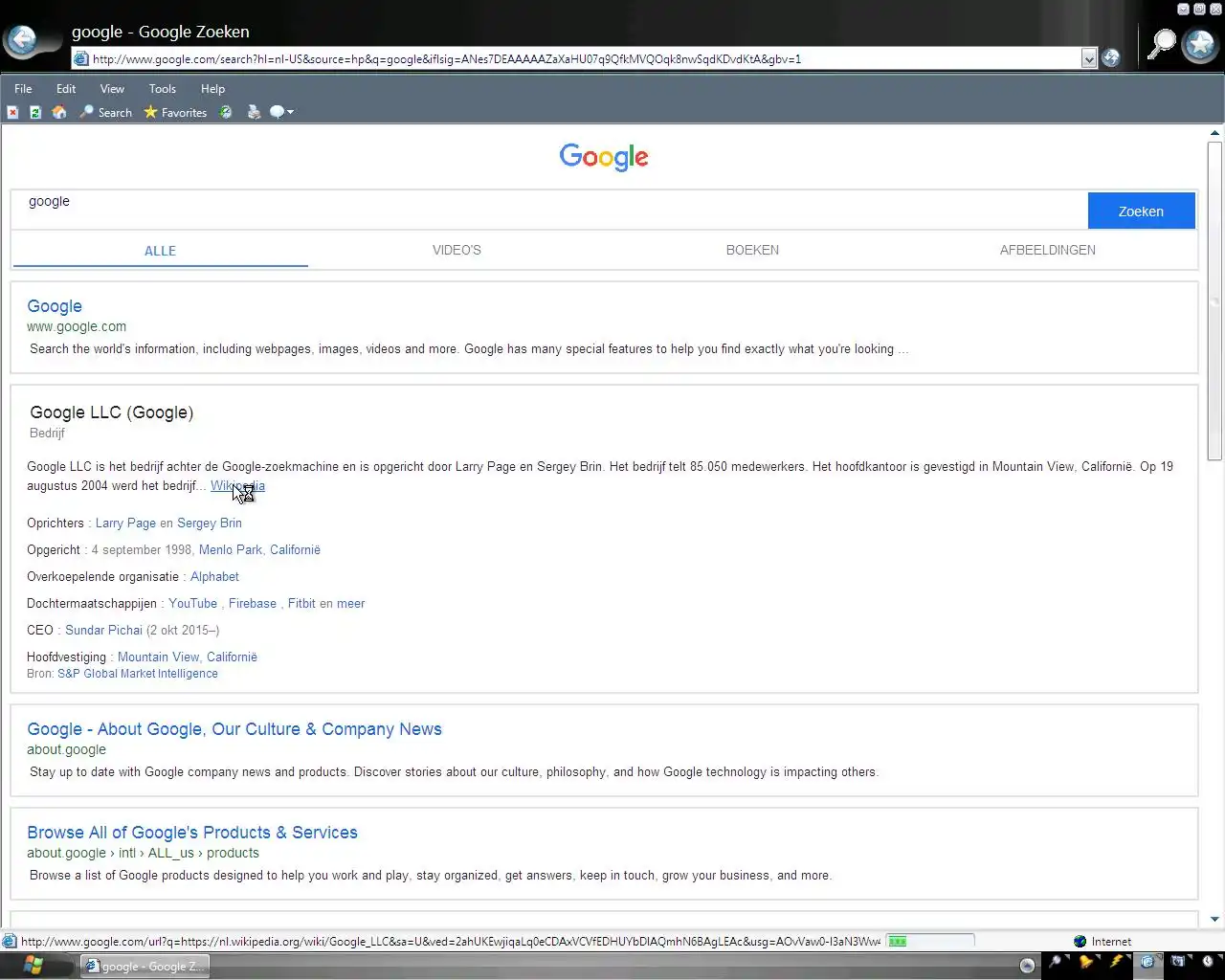Click the yellow bell tray icon
The height and width of the screenshot is (980, 1225).
1086,962
